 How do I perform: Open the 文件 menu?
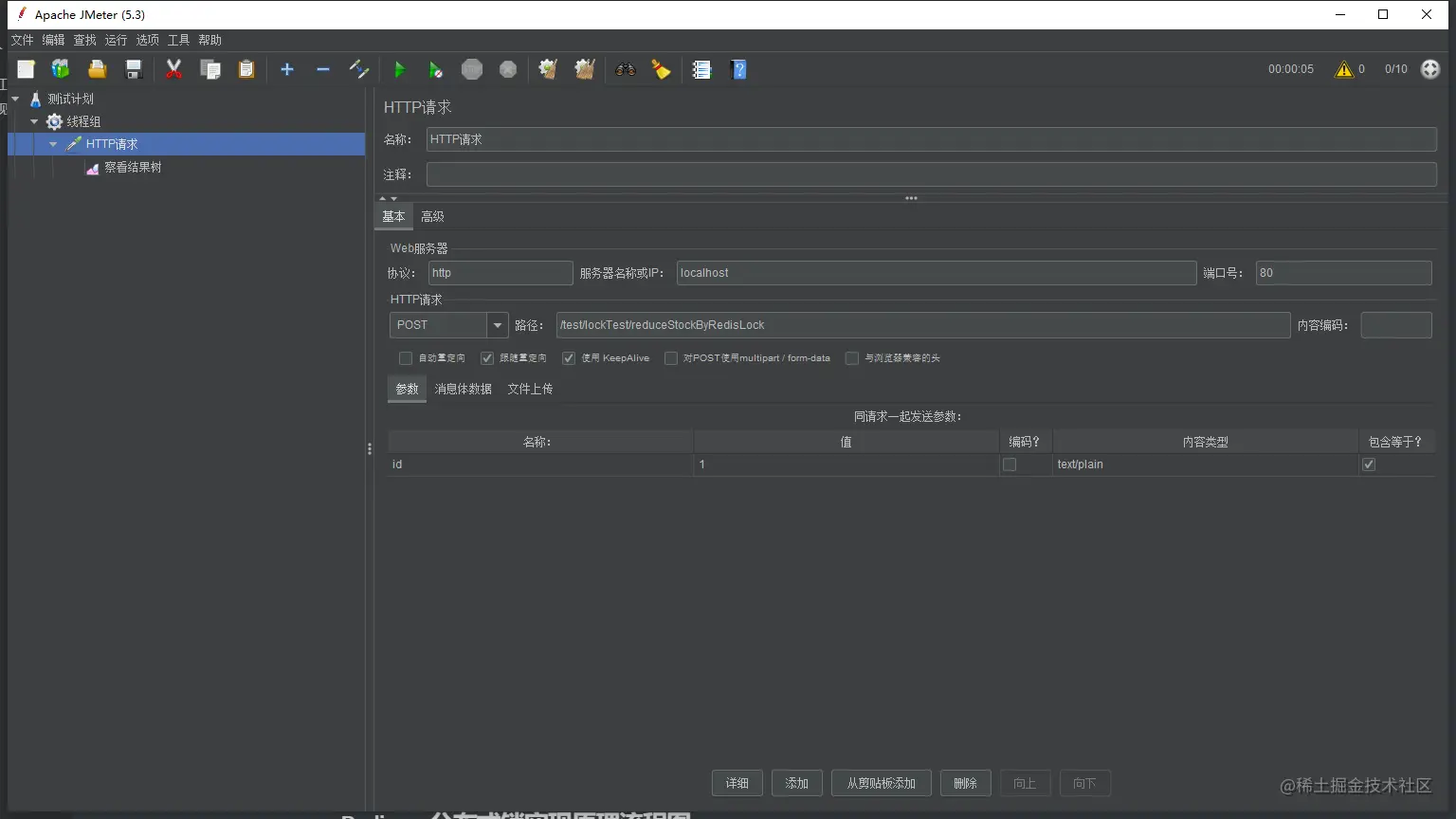[22, 40]
